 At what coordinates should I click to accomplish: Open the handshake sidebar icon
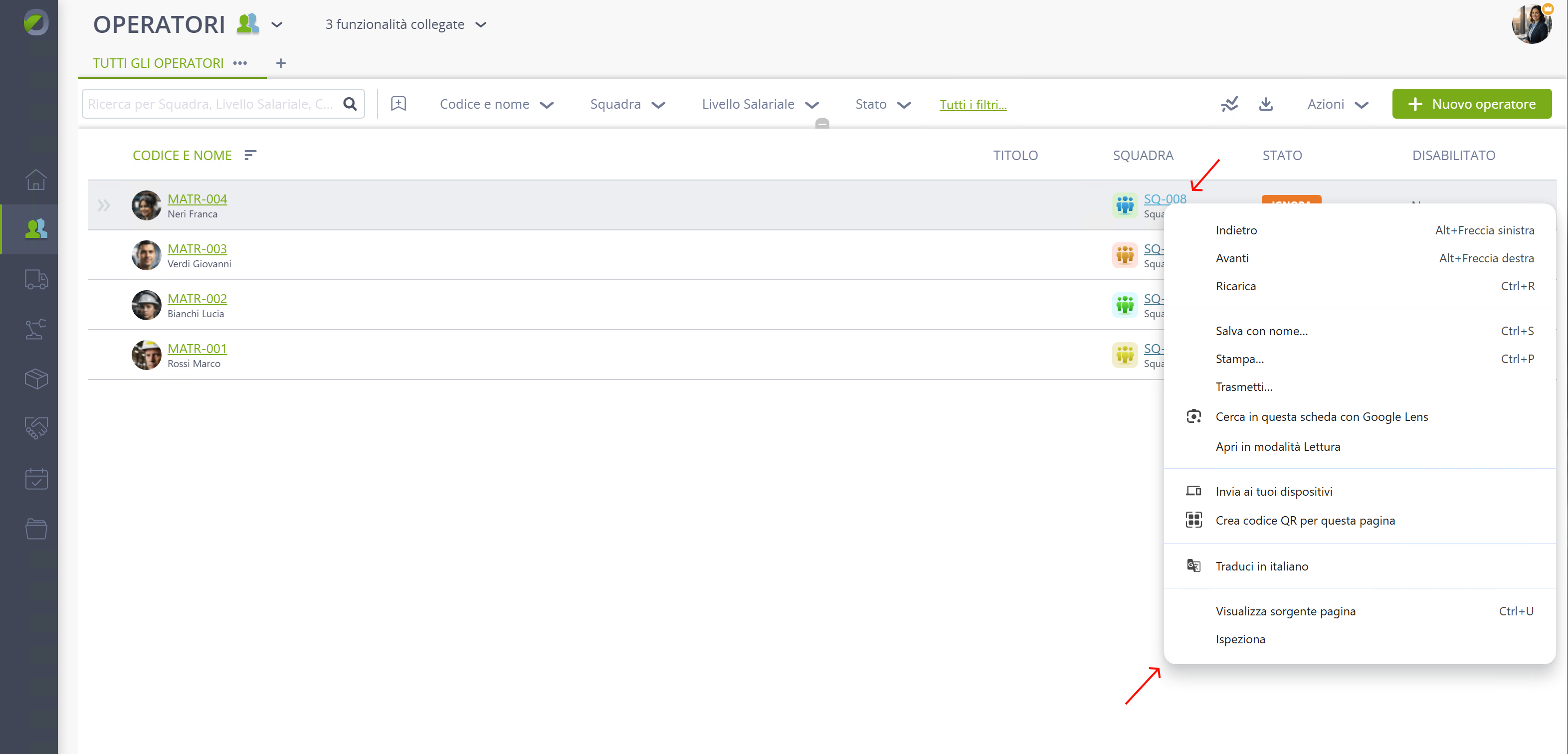coord(36,428)
